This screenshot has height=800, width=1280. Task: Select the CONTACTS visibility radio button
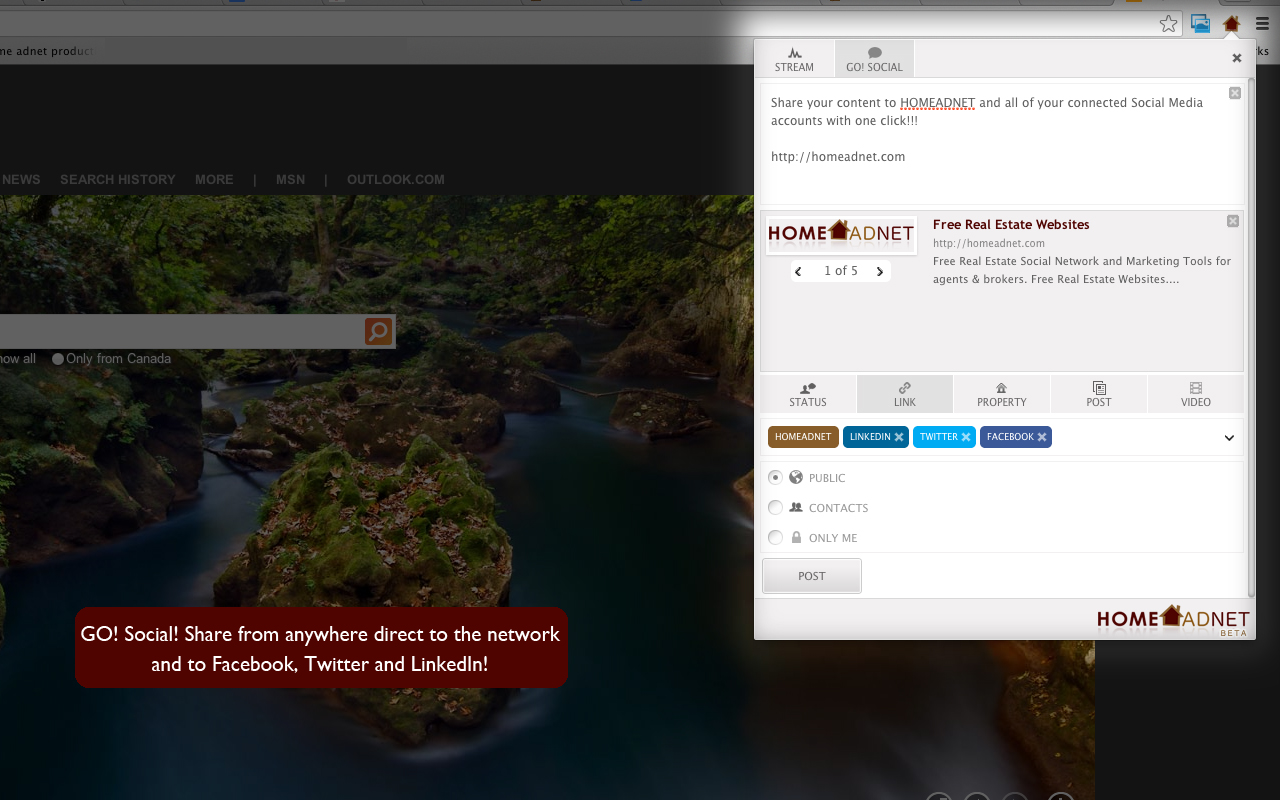click(x=775, y=507)
